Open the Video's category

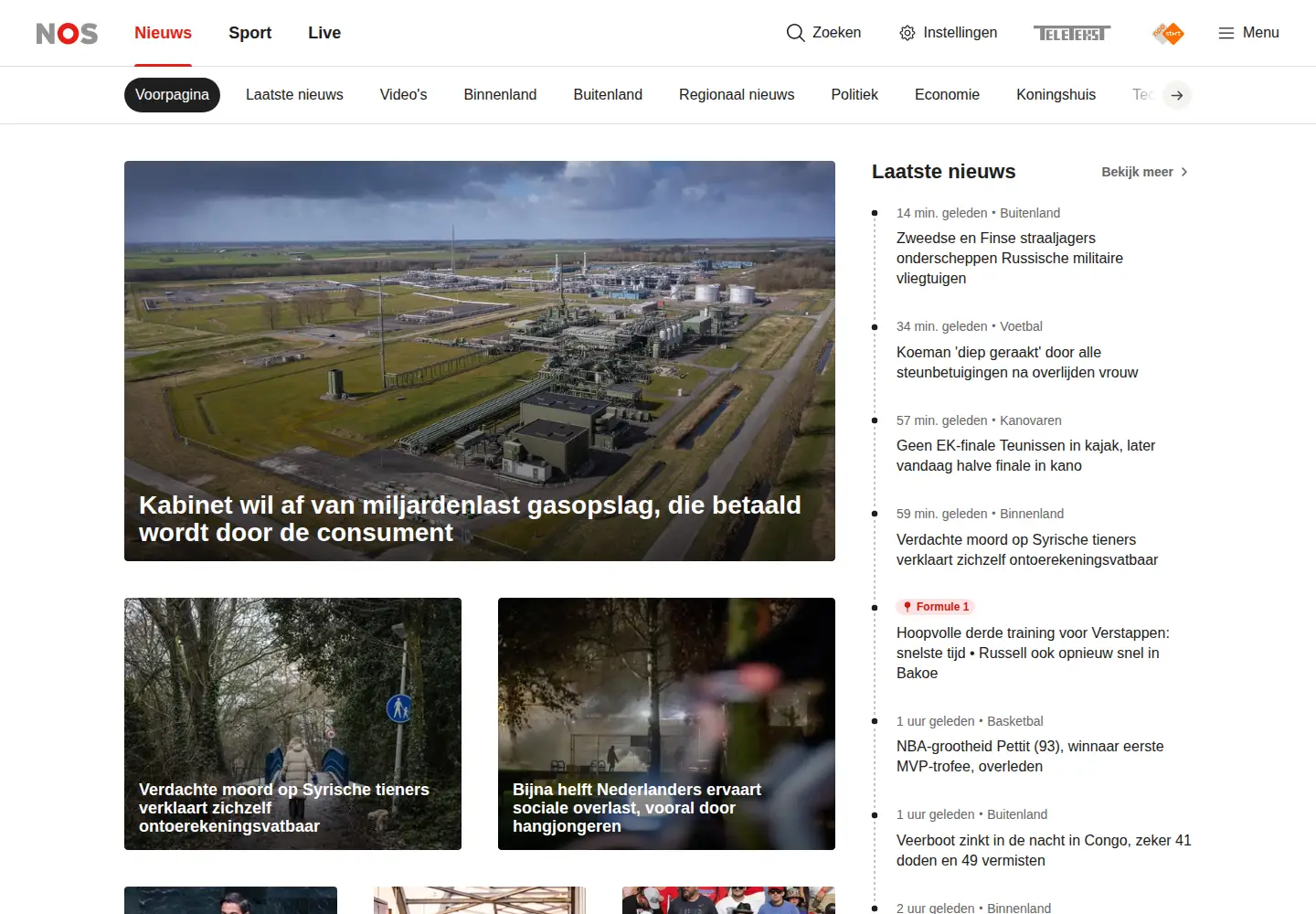point(403,95)
